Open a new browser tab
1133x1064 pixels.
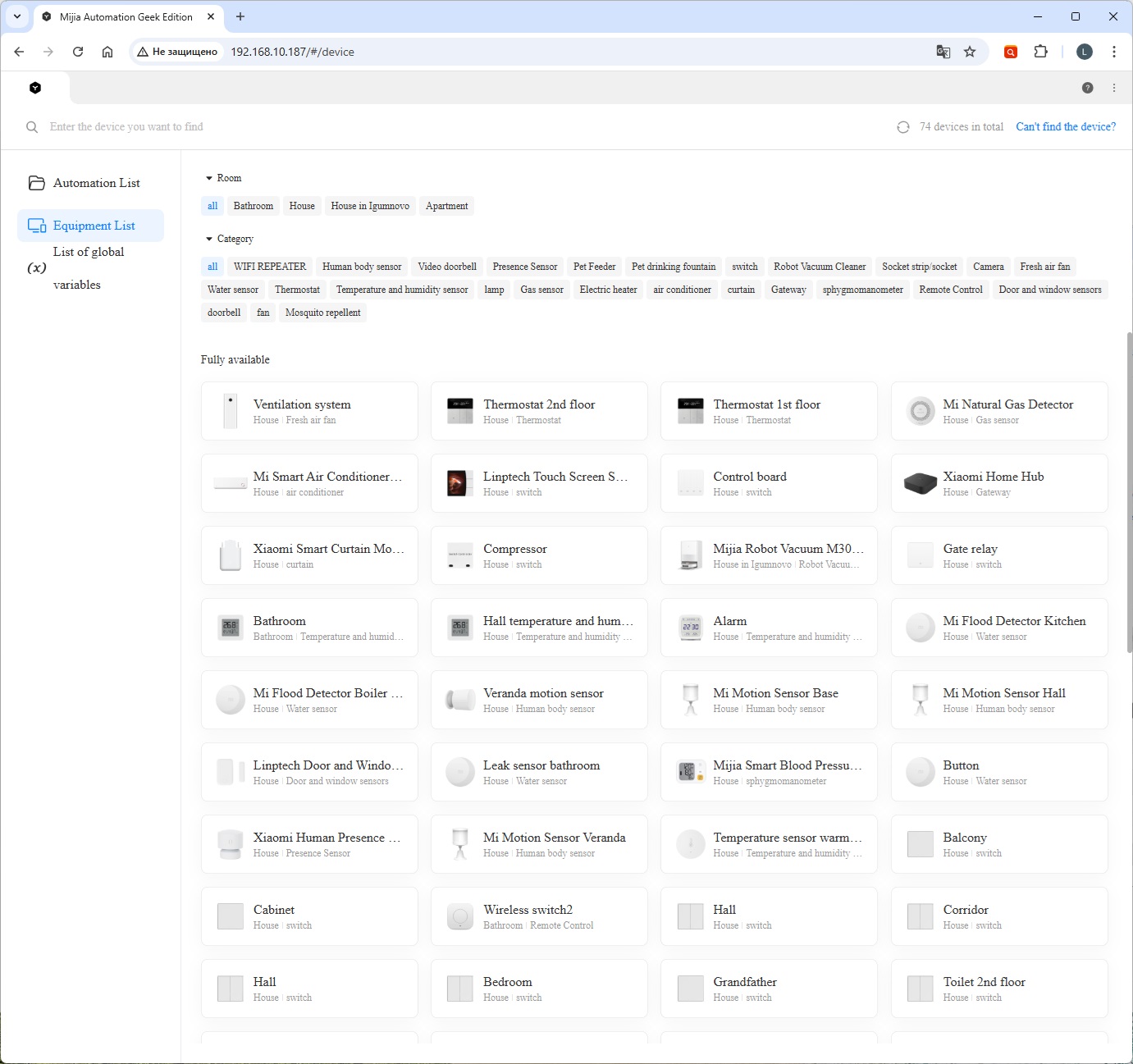pyautogui.click(x=240, y=16)
